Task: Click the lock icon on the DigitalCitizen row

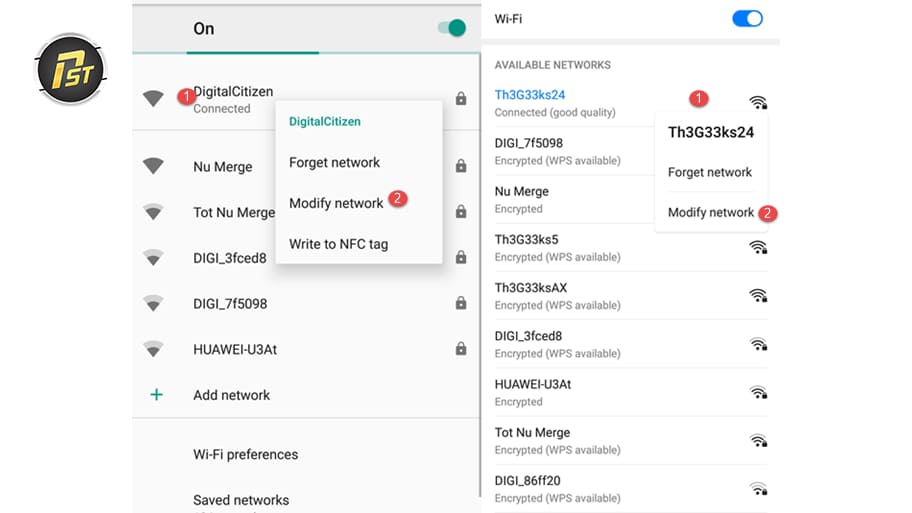Action: (x=461, y=98)
